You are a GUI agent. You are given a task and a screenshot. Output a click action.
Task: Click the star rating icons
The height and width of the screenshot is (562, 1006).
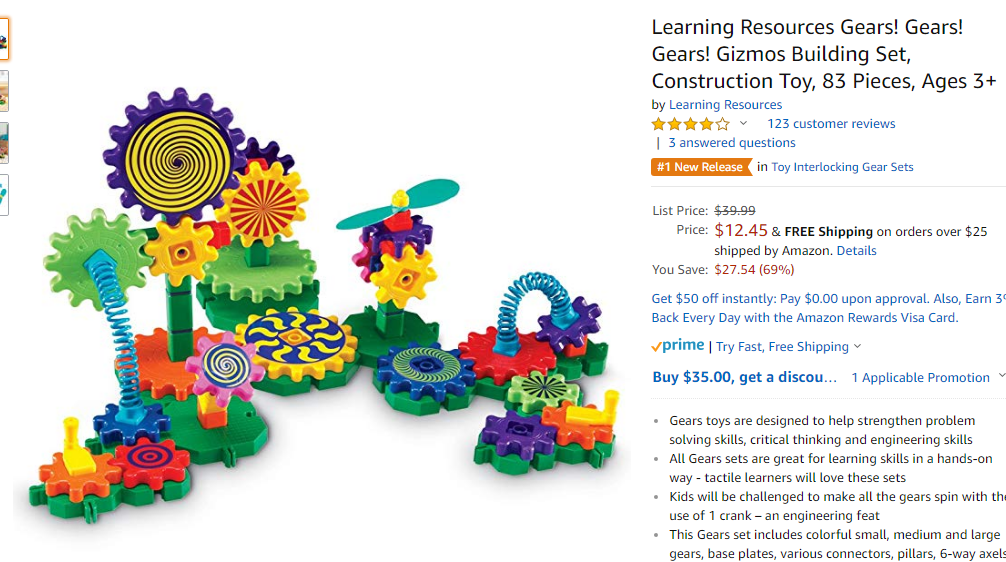690,124
